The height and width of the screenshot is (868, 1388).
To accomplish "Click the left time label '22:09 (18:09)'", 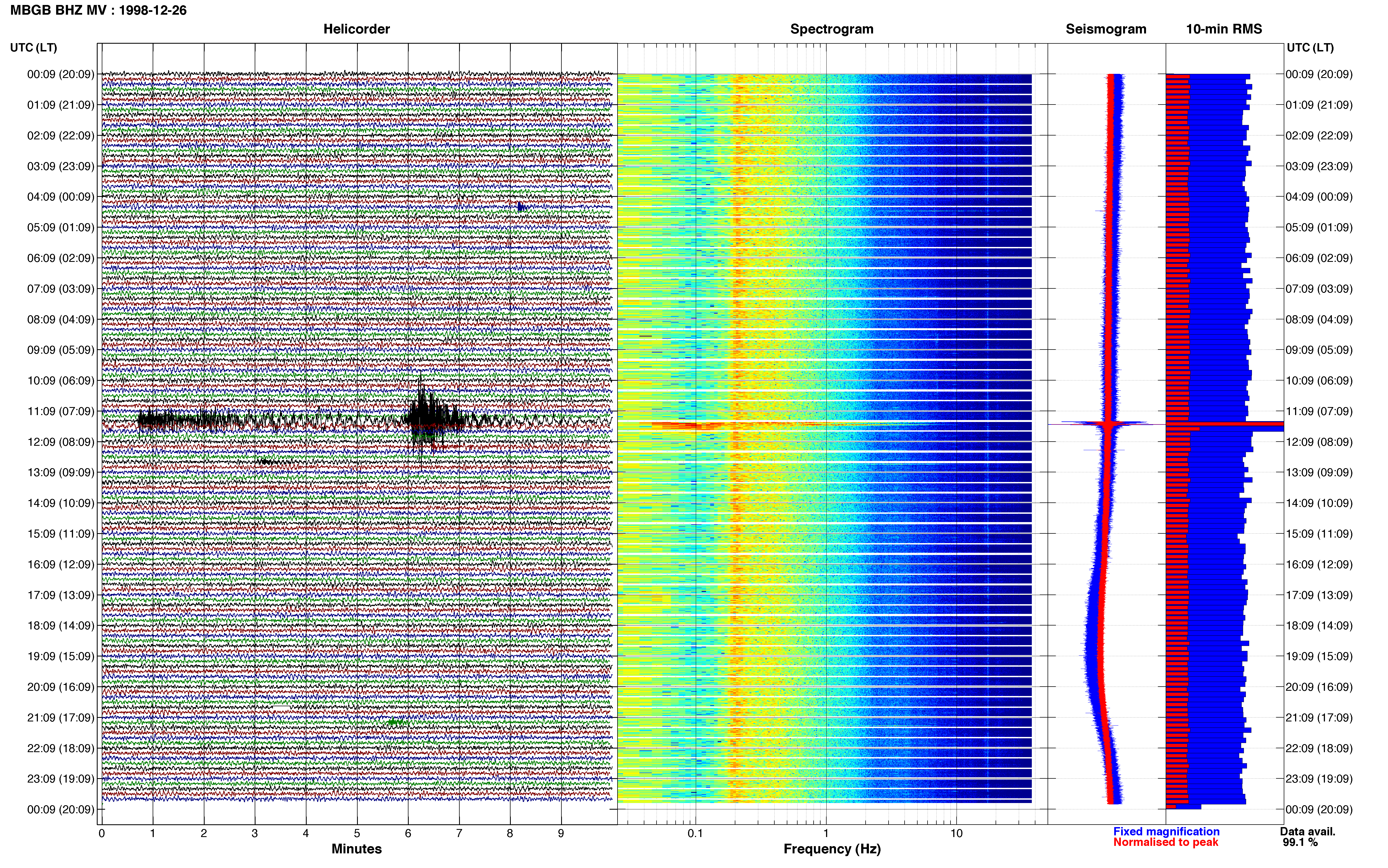I will [x=61, y=749].
